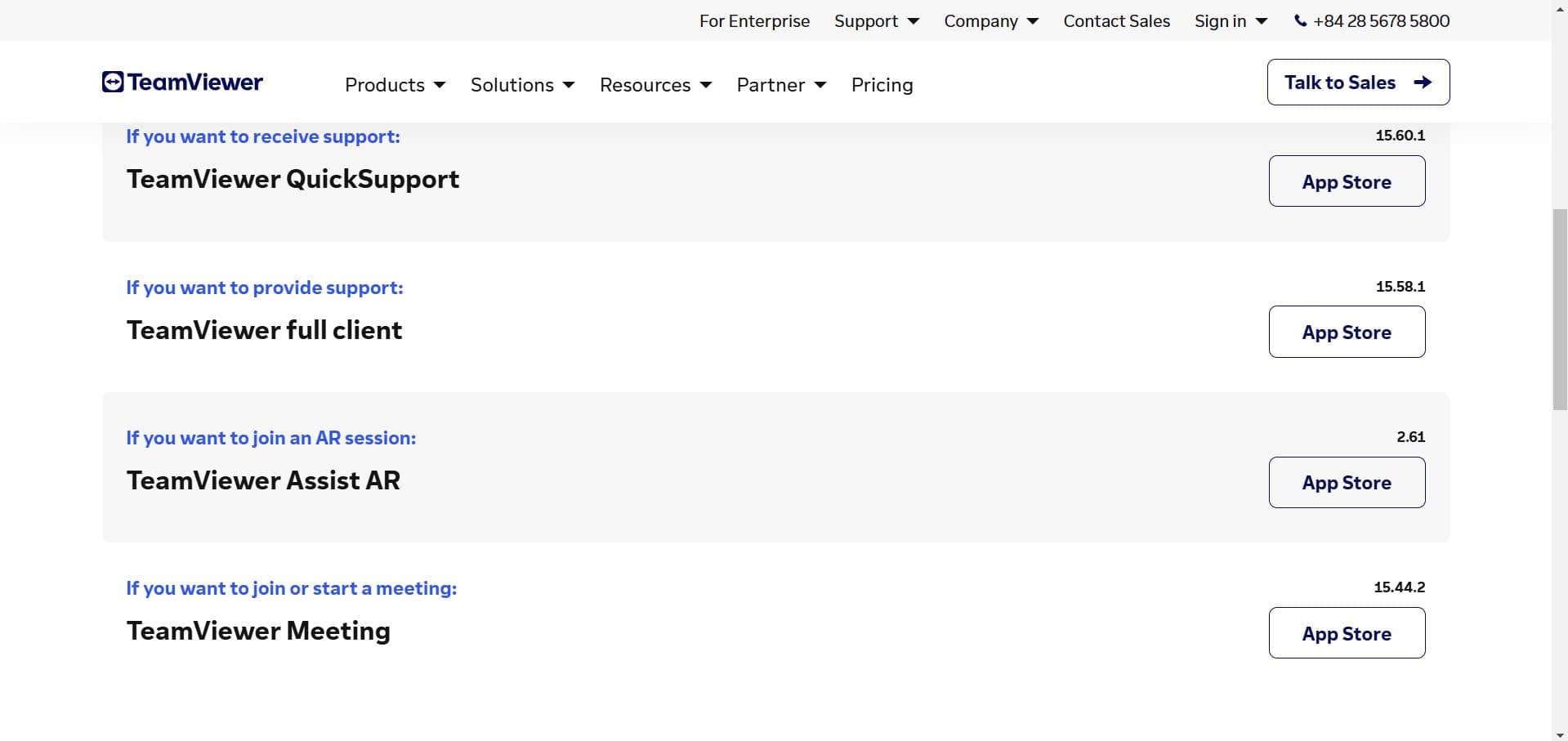Expand the Resources menu
Image resolution: width=1568 pixels, height=741 pixels.
tap(655, 85)
